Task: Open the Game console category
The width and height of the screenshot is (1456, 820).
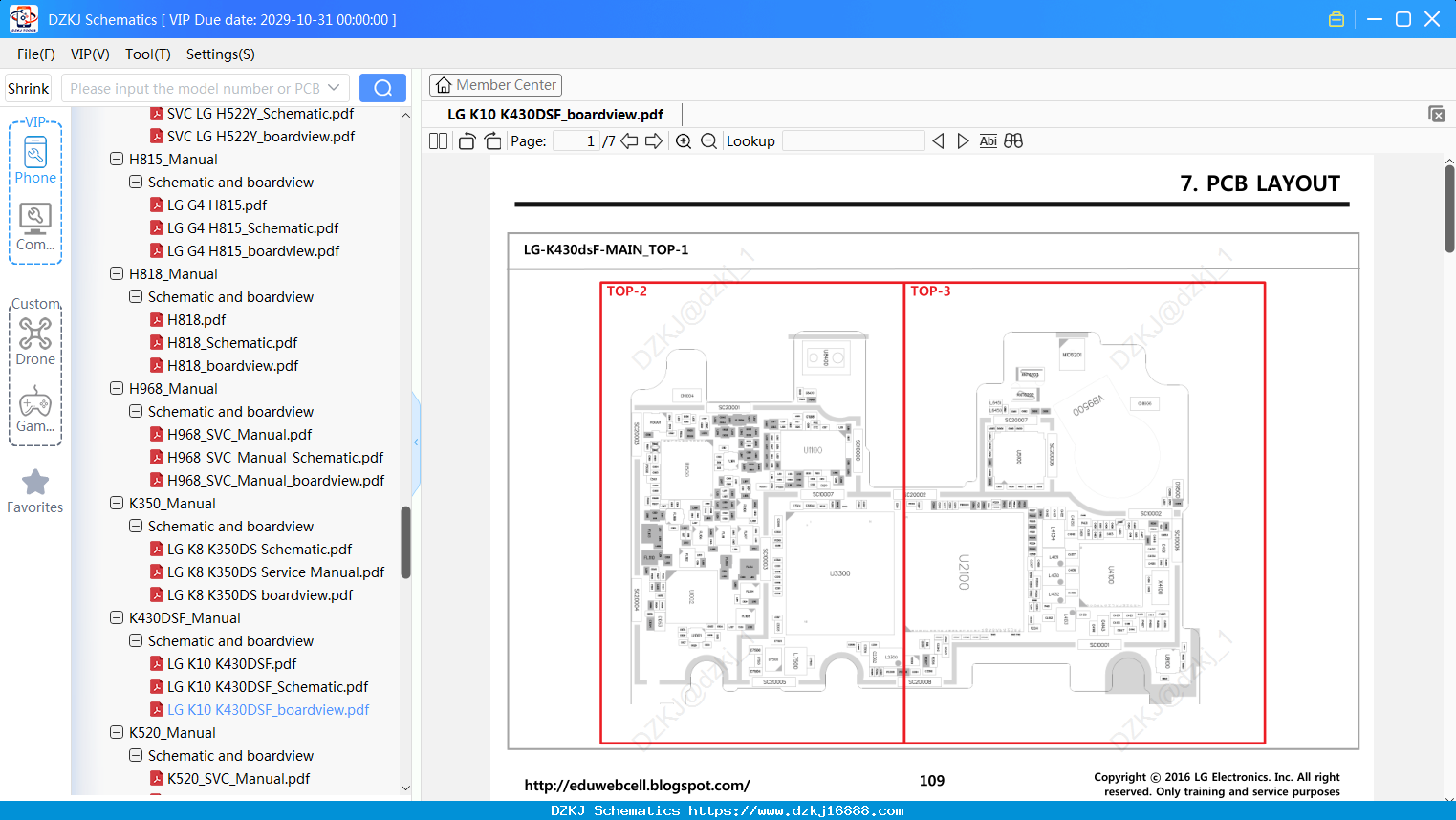Action: [35, 409]
